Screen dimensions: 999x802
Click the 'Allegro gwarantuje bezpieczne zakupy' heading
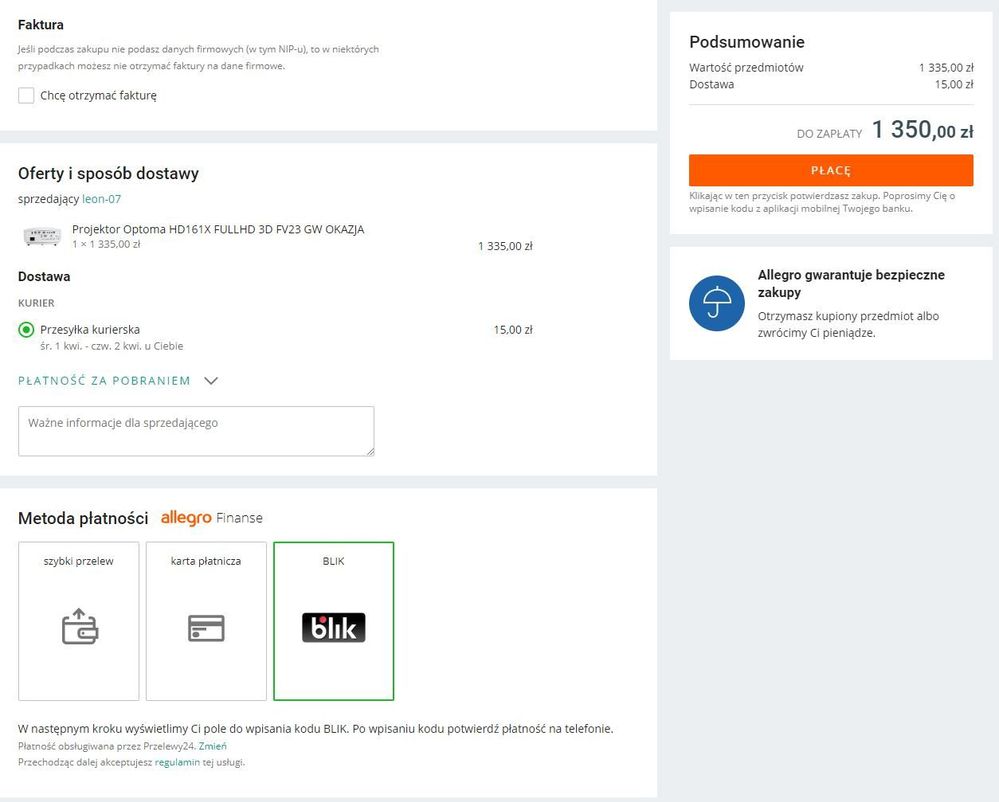coord(850,283)
